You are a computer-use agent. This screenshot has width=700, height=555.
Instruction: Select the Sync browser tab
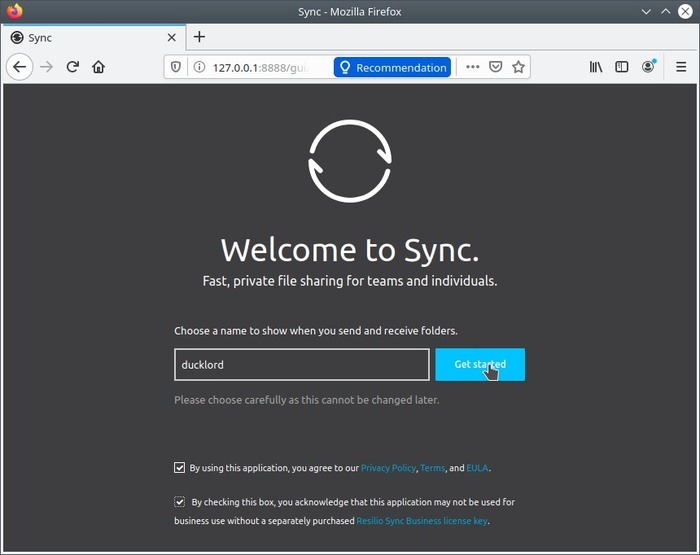tap(93, 38)
